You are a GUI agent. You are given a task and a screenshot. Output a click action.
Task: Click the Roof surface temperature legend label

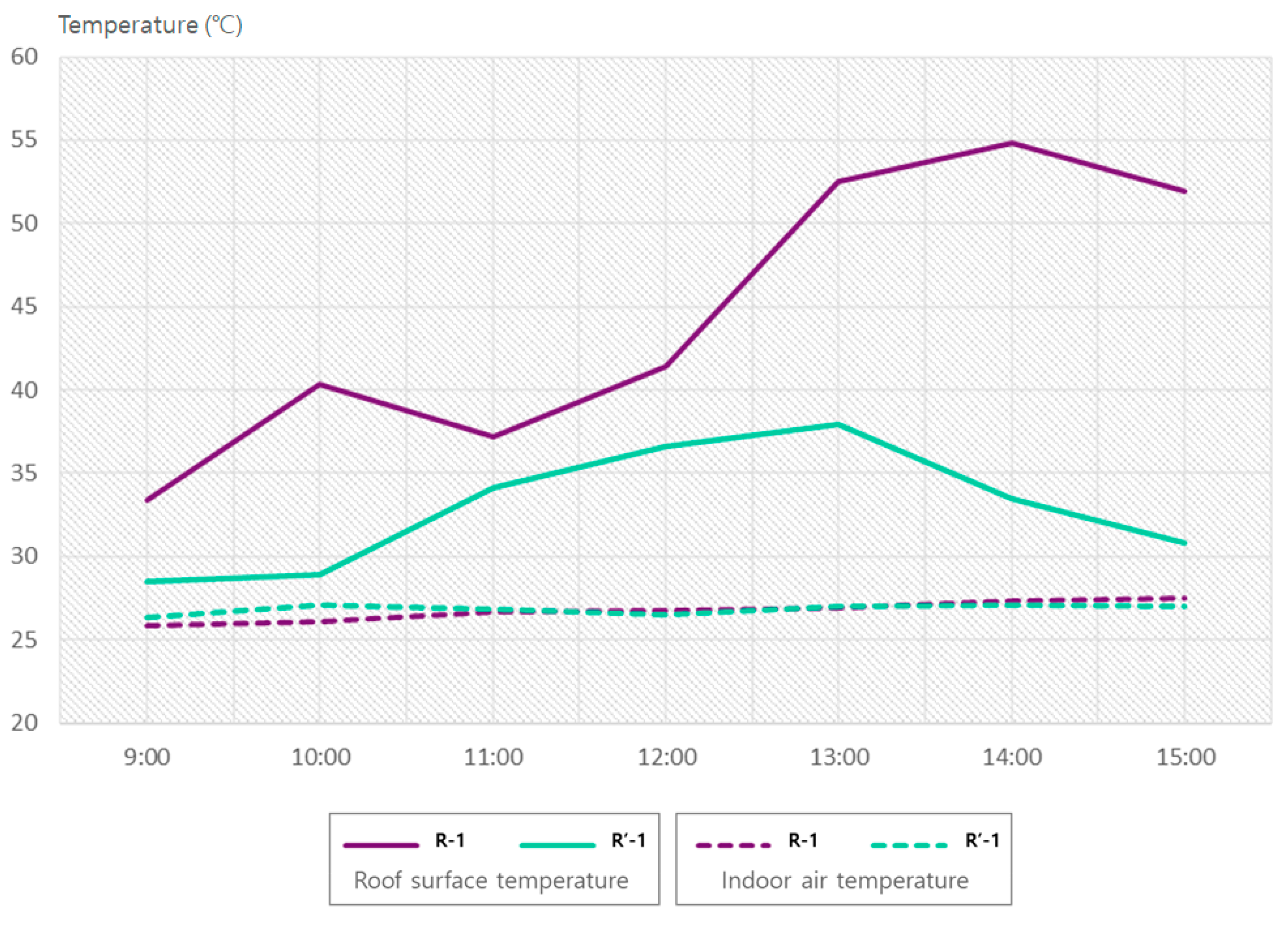point(491,880)
